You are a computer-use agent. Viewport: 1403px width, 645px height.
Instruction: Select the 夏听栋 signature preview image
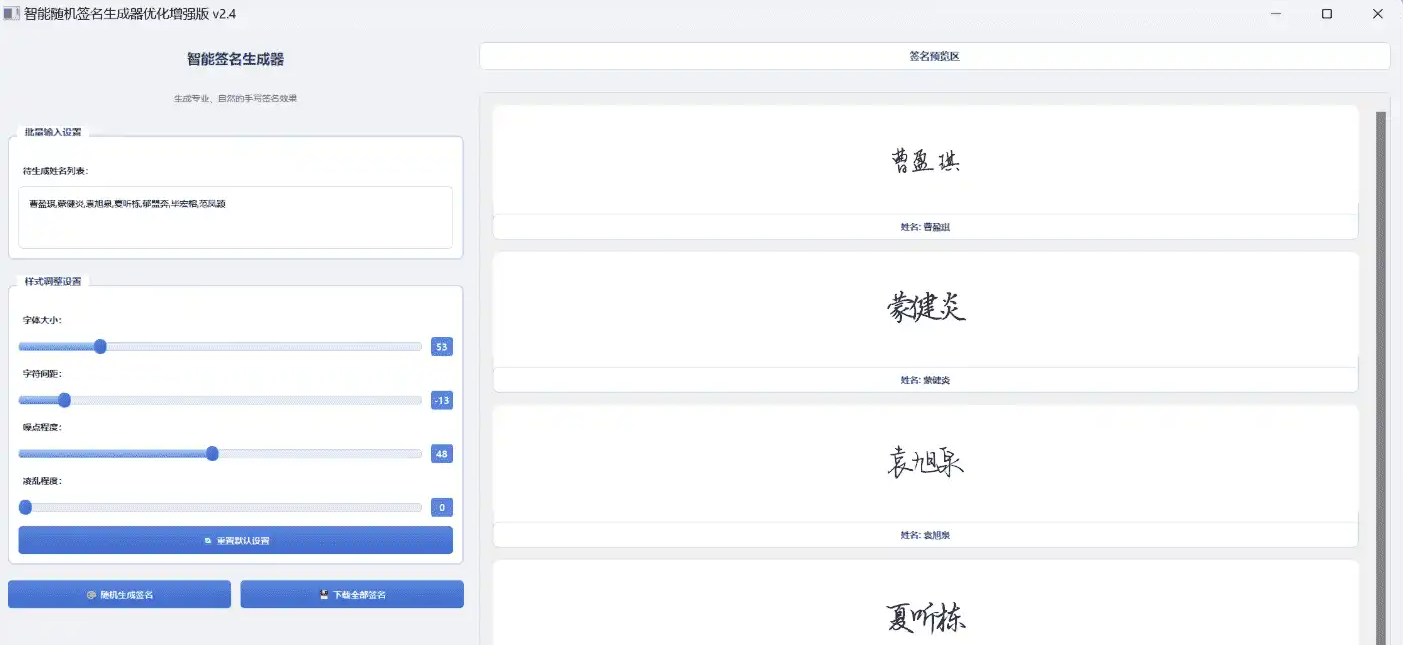tap(925, 616)
